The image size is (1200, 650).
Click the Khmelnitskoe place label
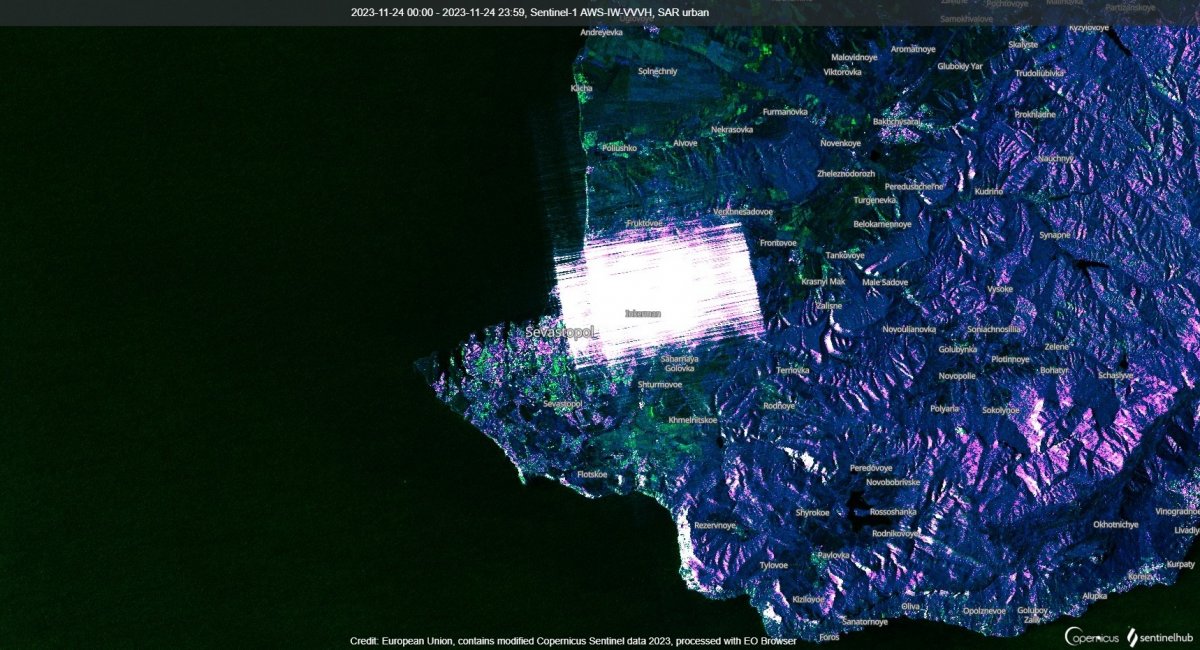pyautogui.click(x=693, y=420)
